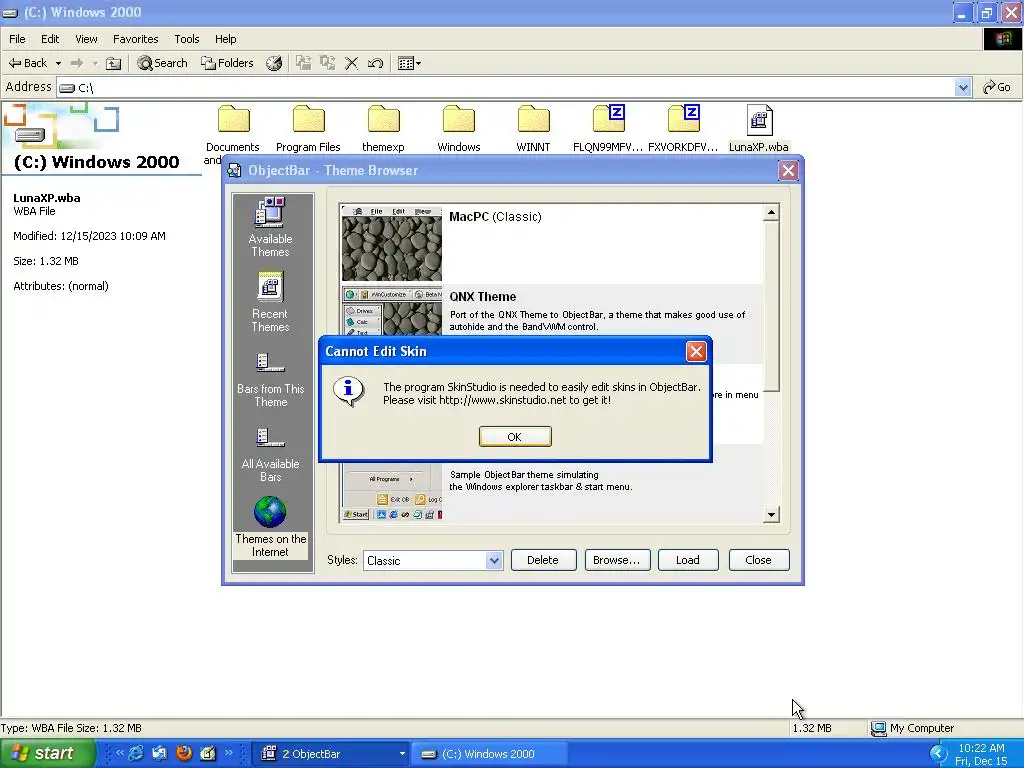
Task: Click the History toolbar icon
Action: click(x=274, y=63)
